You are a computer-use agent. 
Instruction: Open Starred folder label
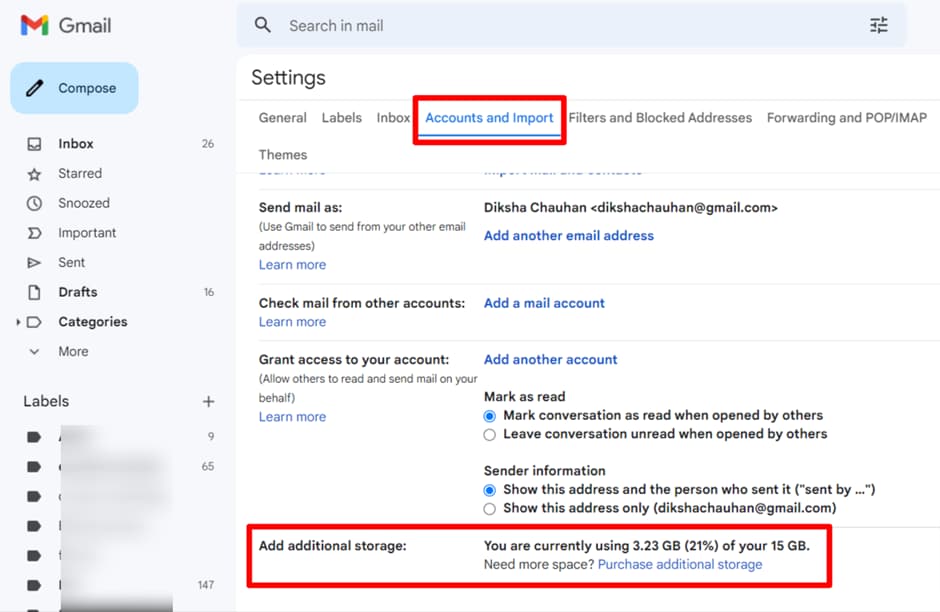80,173
